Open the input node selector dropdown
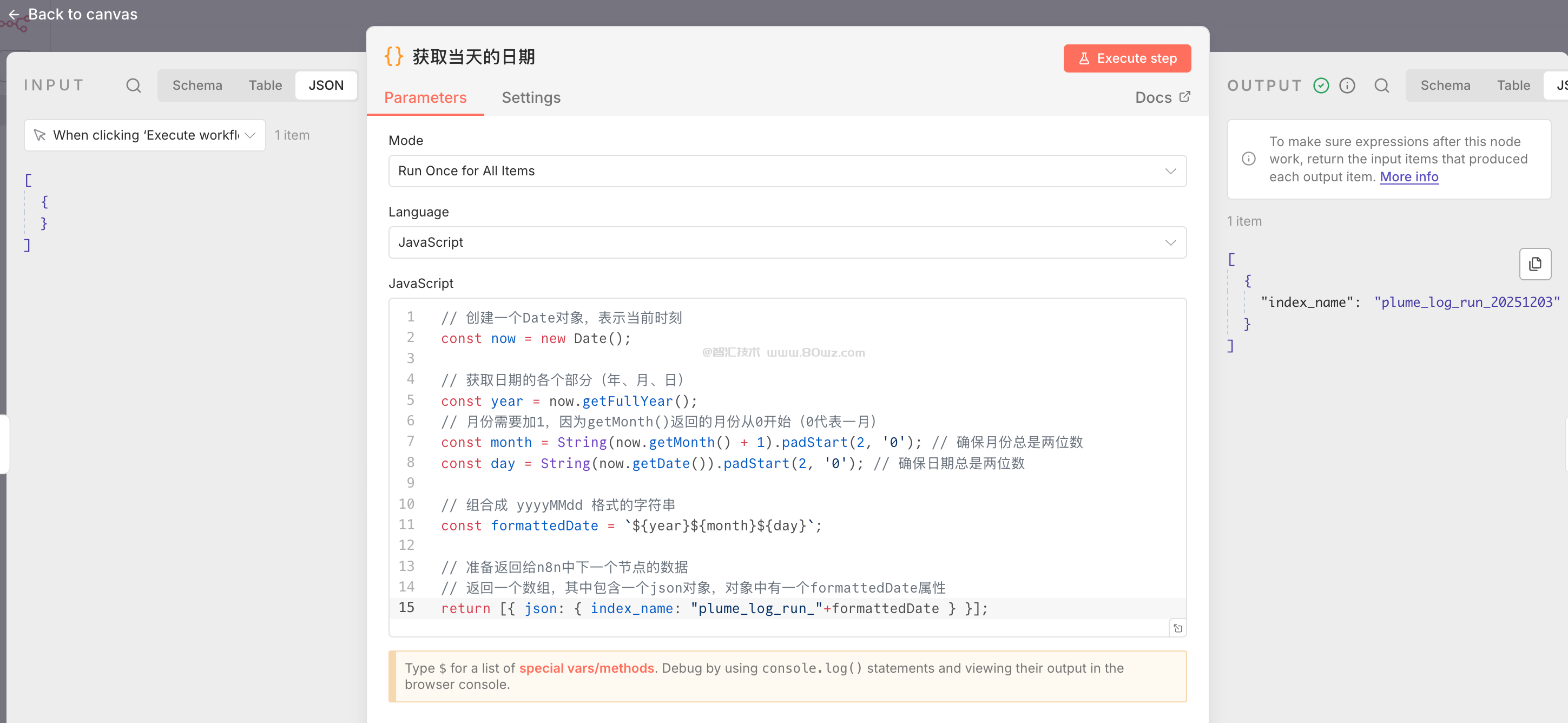 [144, 135]
